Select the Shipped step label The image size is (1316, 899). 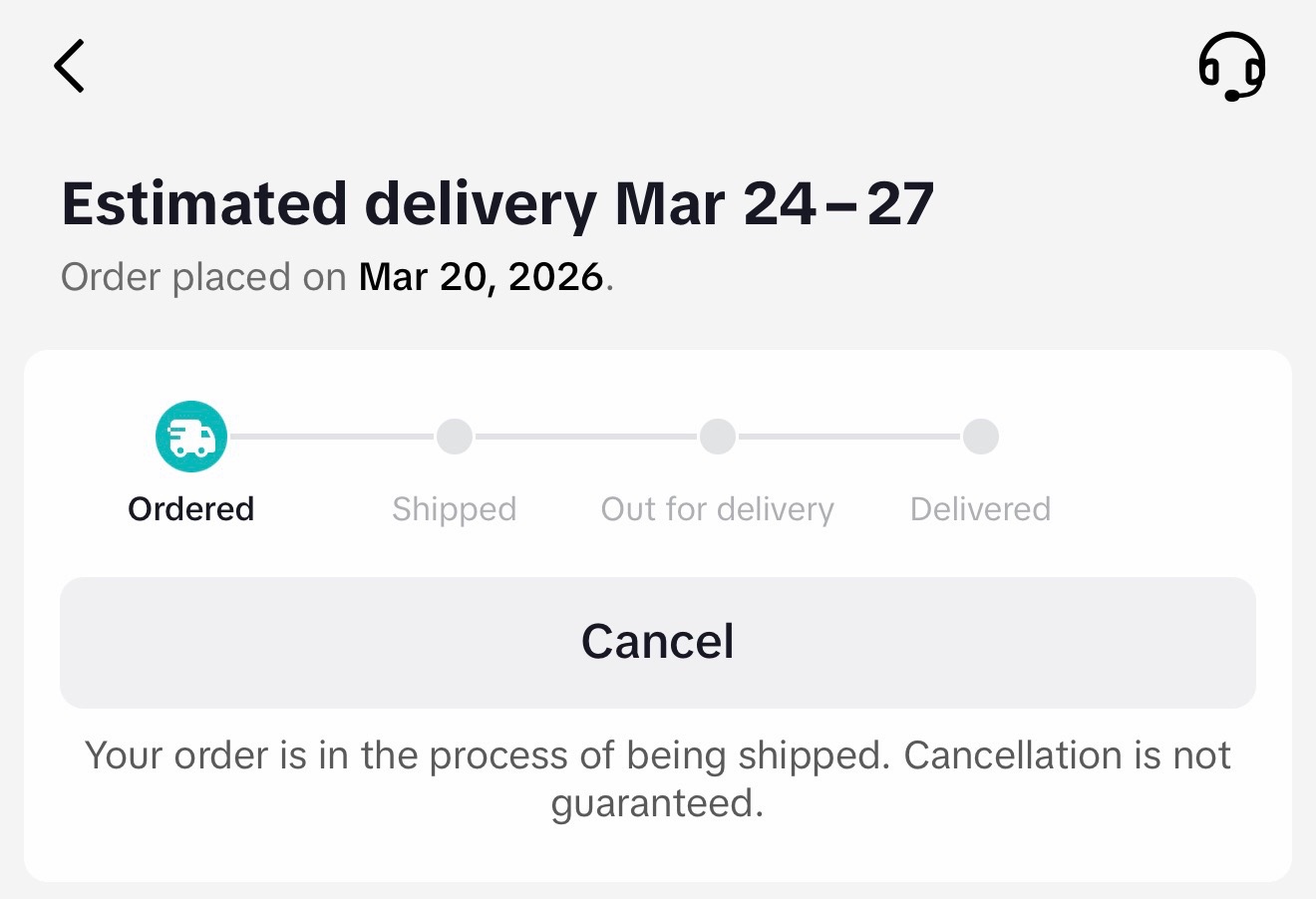[455, 510]
